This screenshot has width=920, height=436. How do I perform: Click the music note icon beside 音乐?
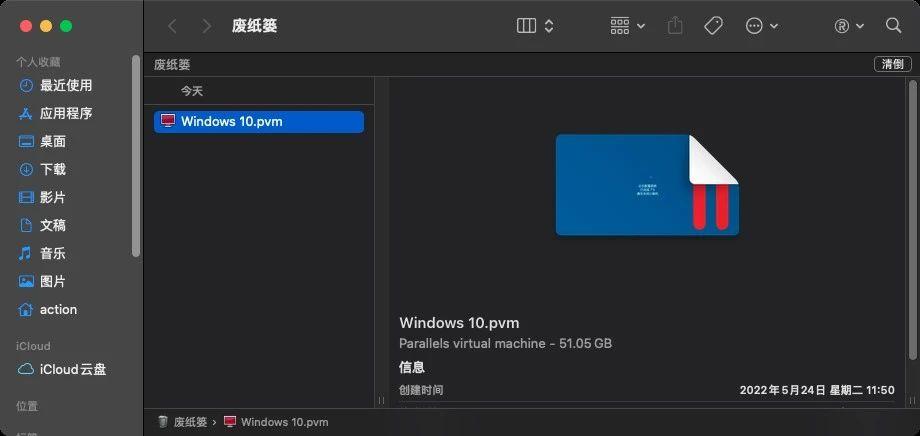tap(25, 254)
